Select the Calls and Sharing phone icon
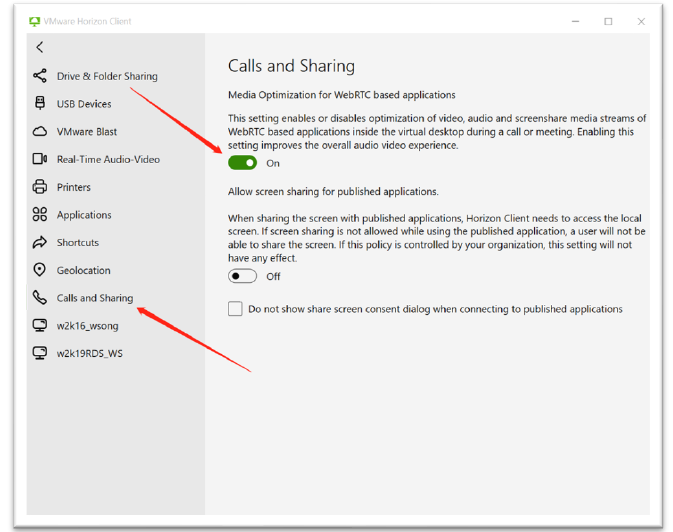 [x=40, y=298]
